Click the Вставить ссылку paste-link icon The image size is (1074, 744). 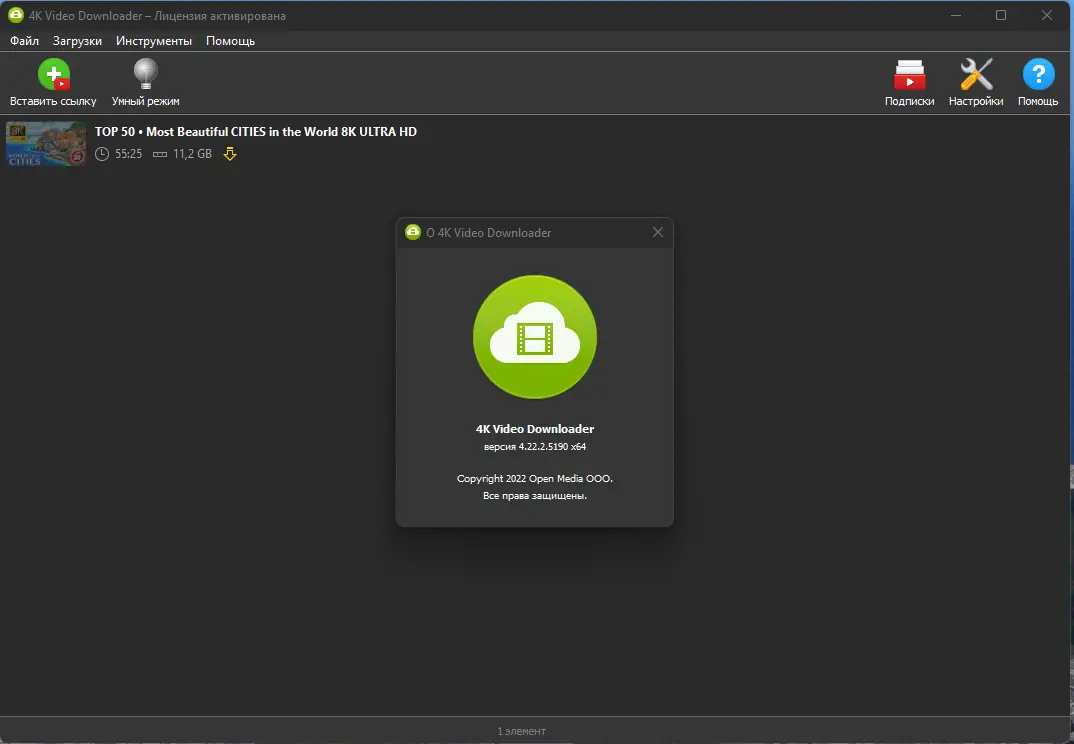click(53, 73)
